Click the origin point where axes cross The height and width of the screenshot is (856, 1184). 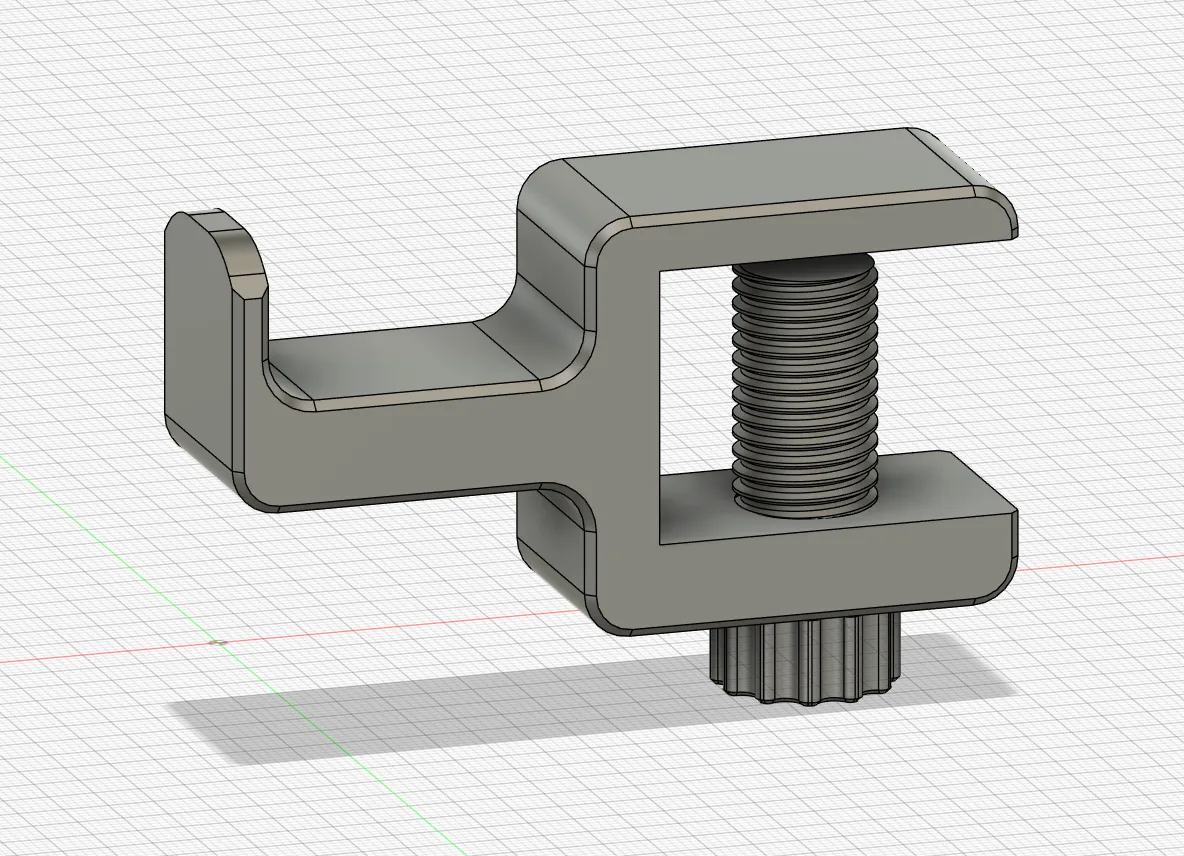coord(219,642)
